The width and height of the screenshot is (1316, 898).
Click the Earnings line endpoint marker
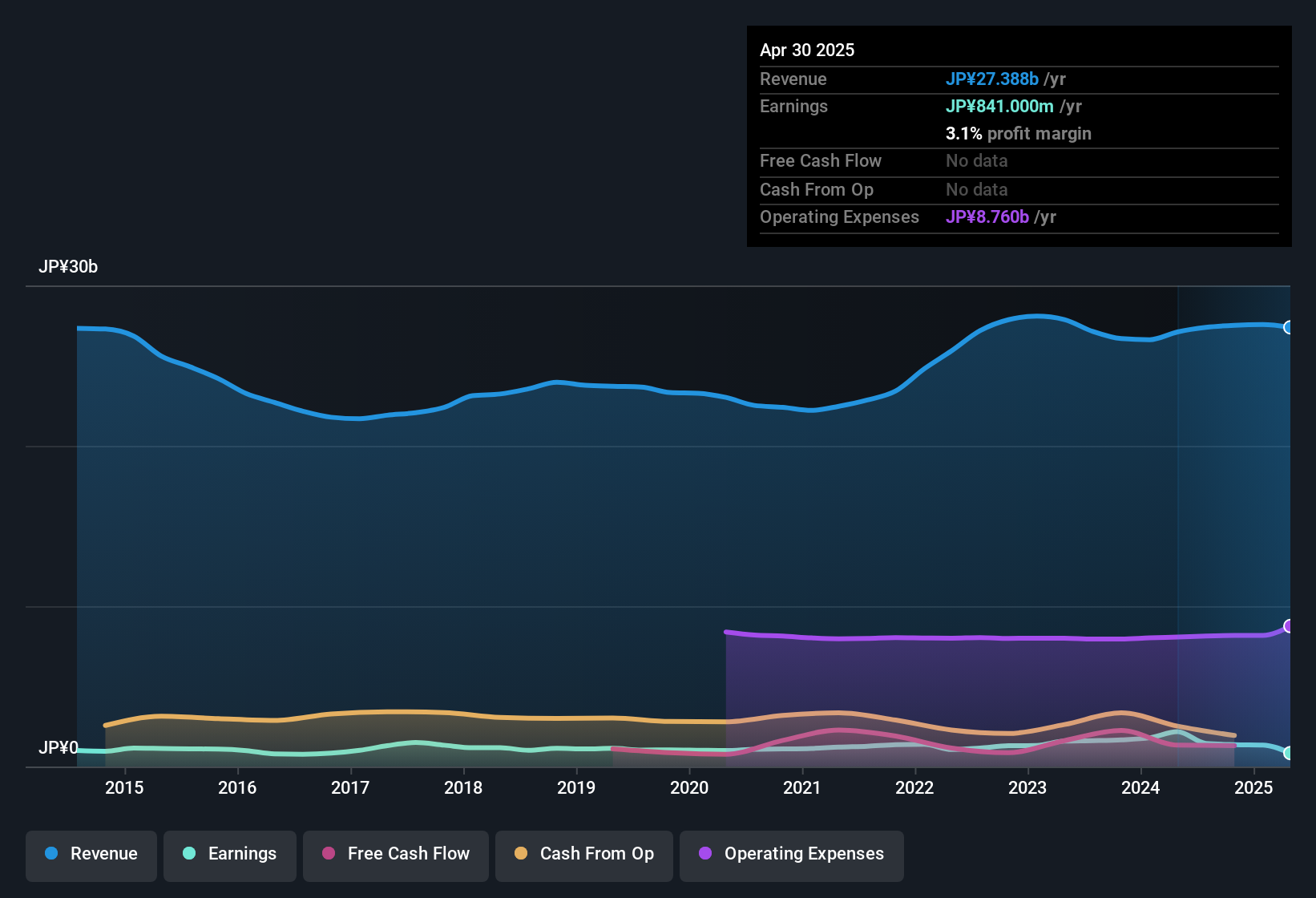tap(1289, 753)
